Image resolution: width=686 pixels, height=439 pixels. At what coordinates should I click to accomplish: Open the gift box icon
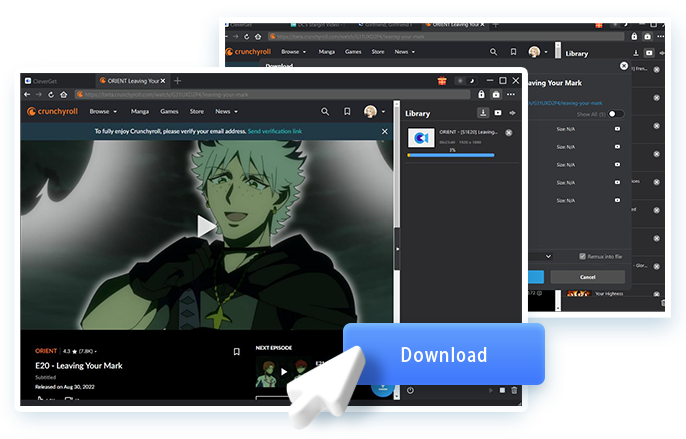click(442, 81)
